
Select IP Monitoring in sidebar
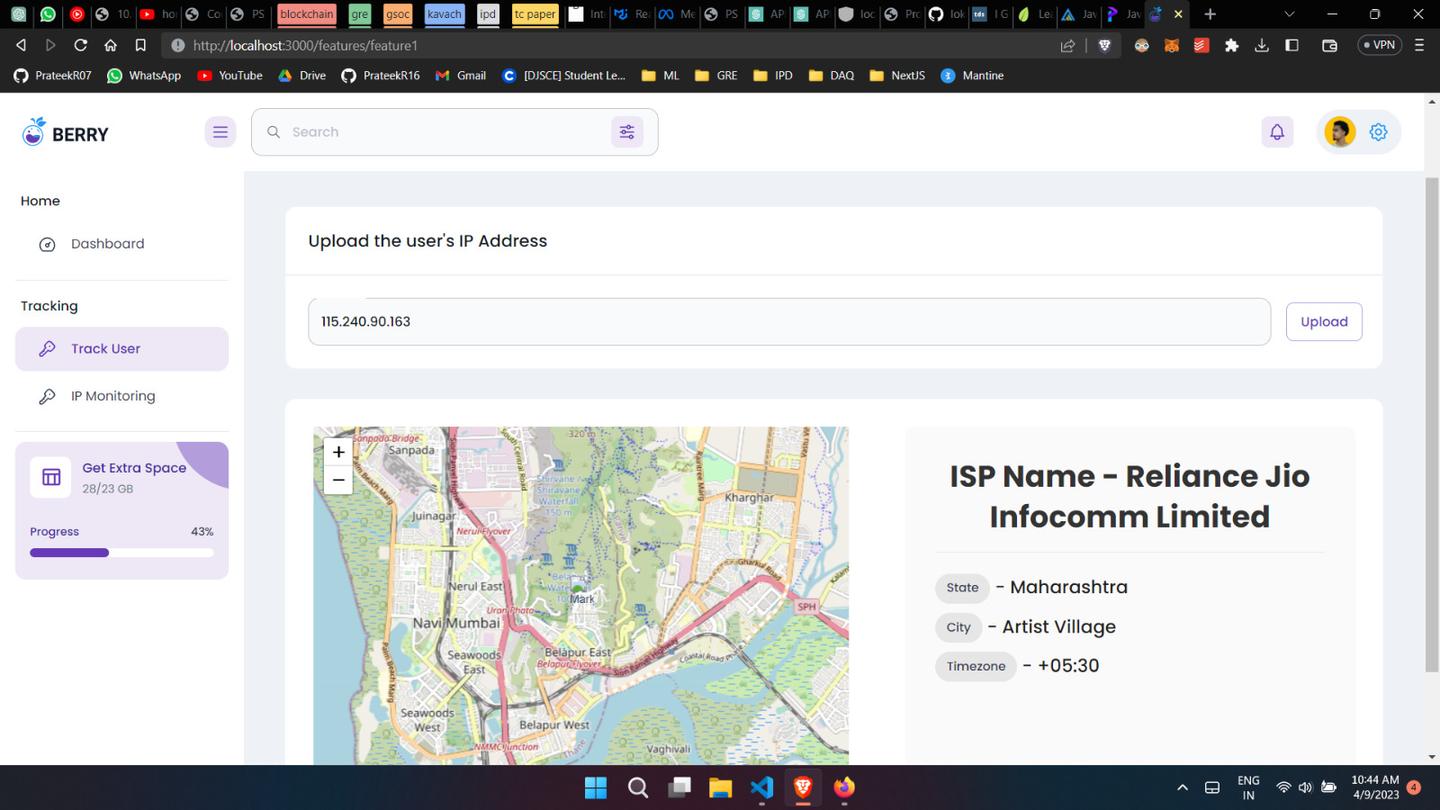click(x=122, y=396)
